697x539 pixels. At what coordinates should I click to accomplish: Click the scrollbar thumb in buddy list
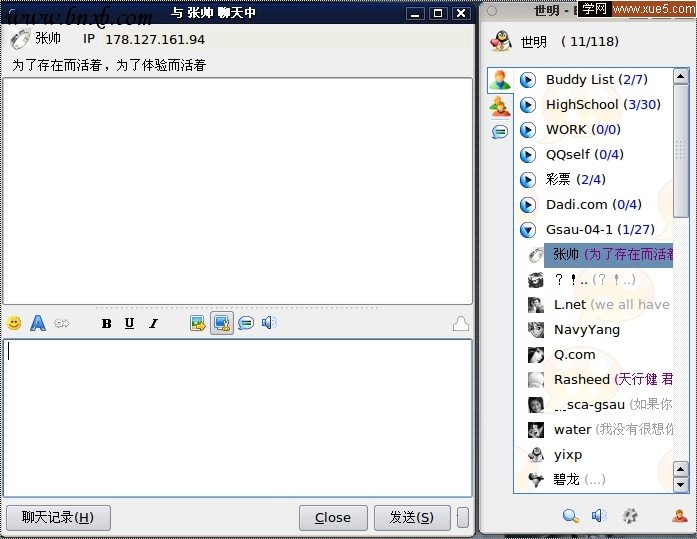click(681, 151)
